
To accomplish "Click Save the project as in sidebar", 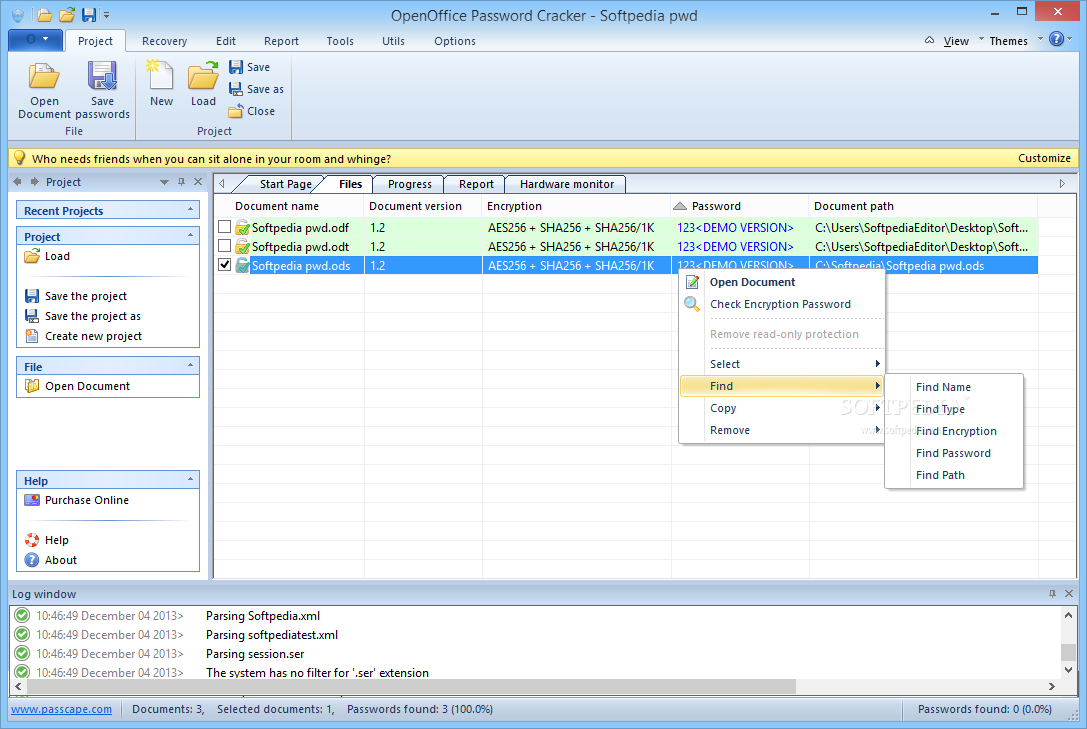I will click(82, 316).
